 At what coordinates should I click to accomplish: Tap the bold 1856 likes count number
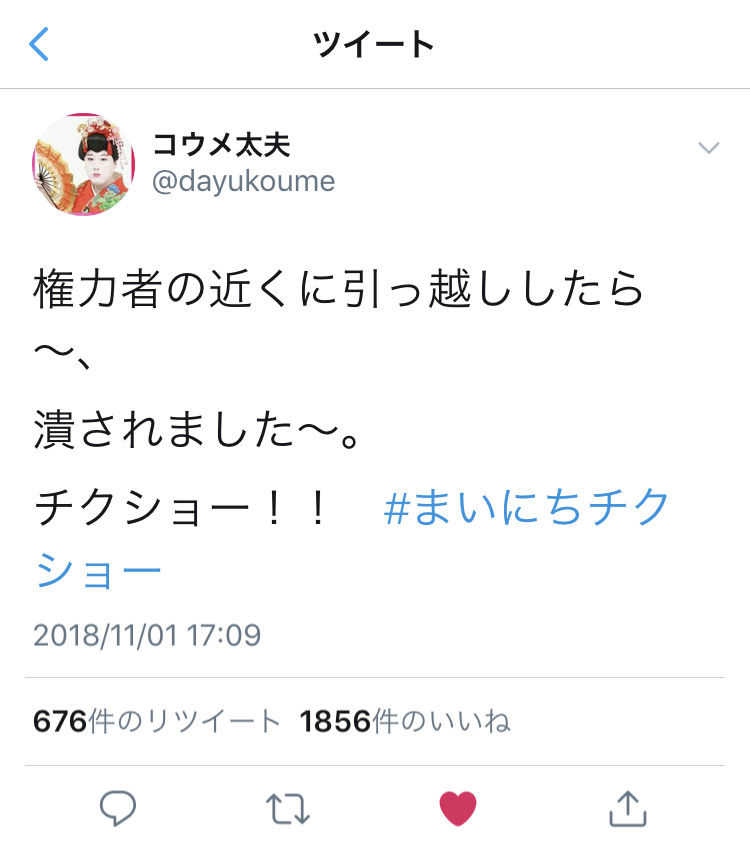coord(336,721)
